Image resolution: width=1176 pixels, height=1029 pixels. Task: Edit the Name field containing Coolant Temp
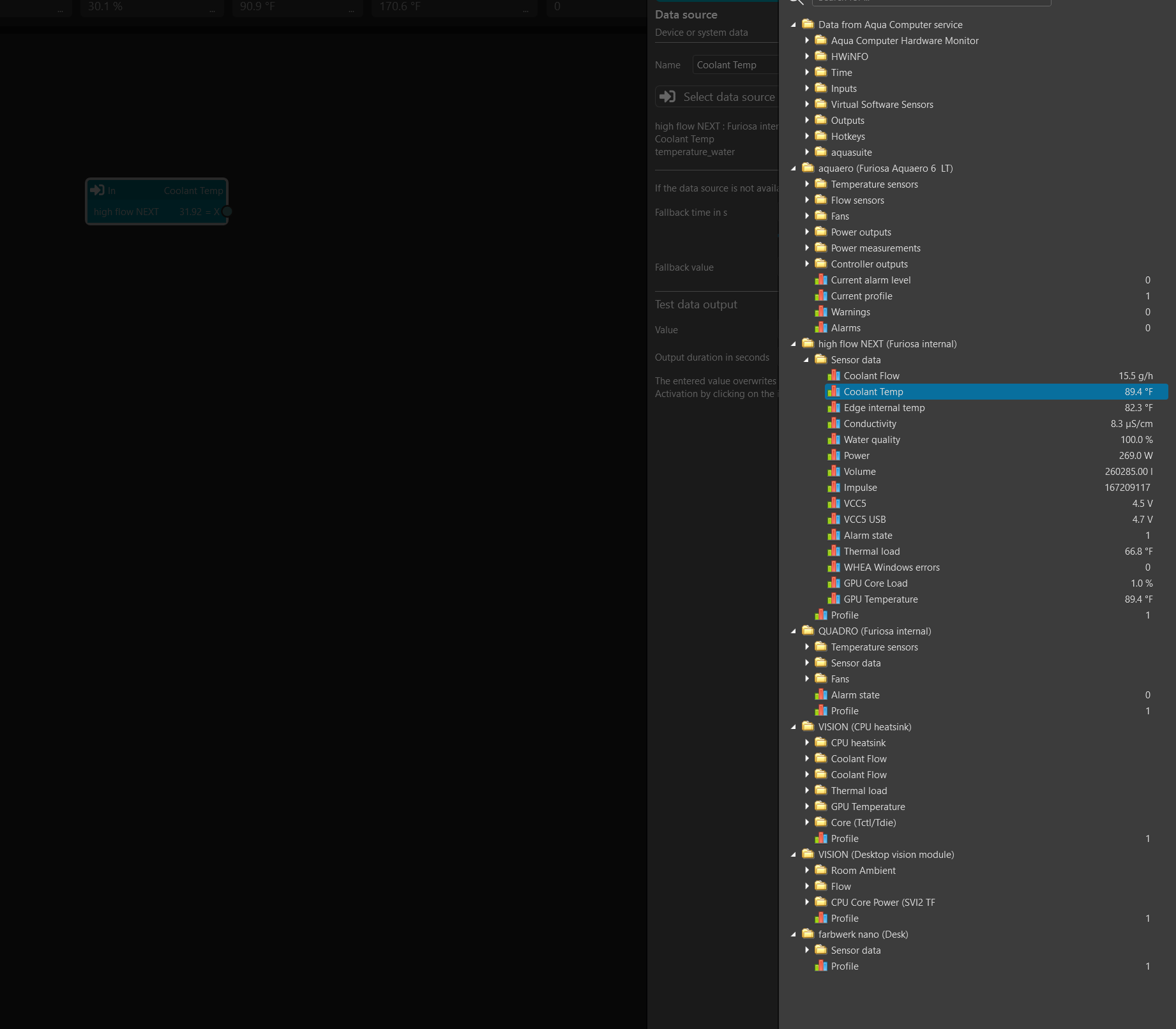734,64
